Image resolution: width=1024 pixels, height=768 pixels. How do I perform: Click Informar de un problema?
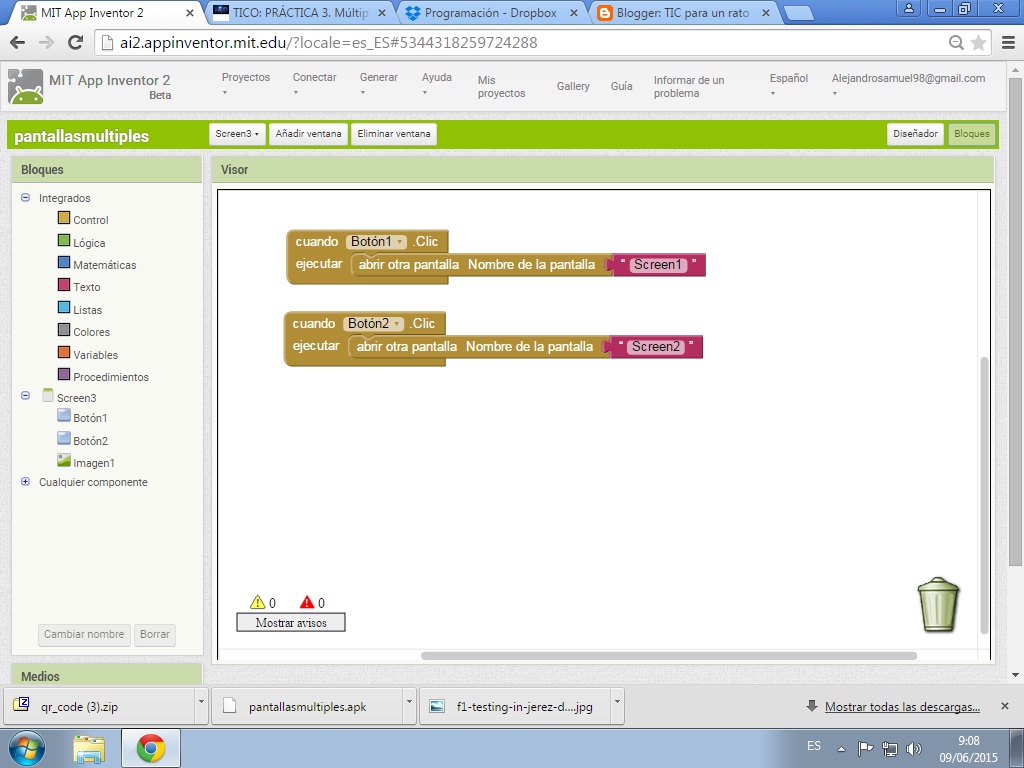(689, 86)
